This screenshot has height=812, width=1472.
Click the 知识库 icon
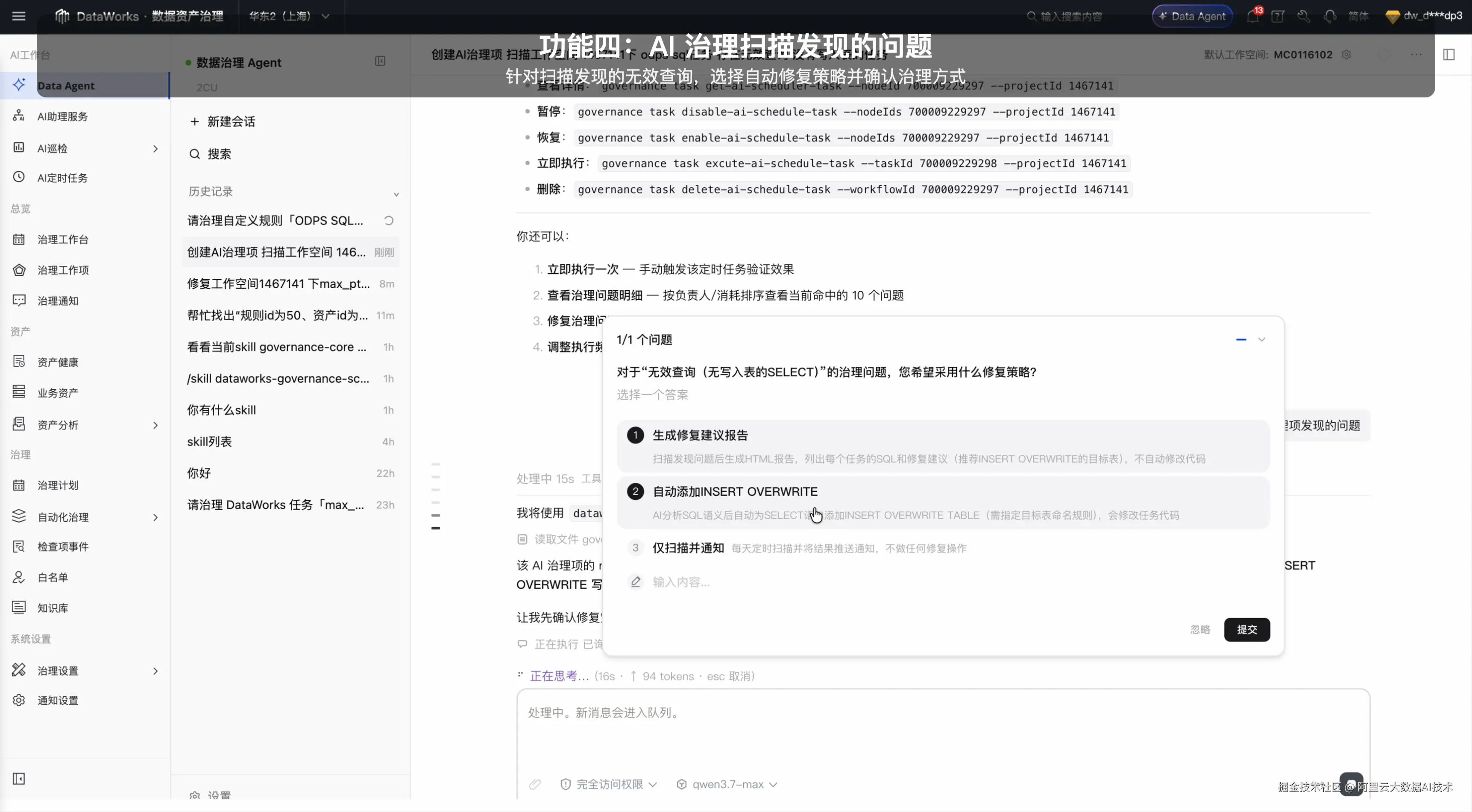(19, 608)
